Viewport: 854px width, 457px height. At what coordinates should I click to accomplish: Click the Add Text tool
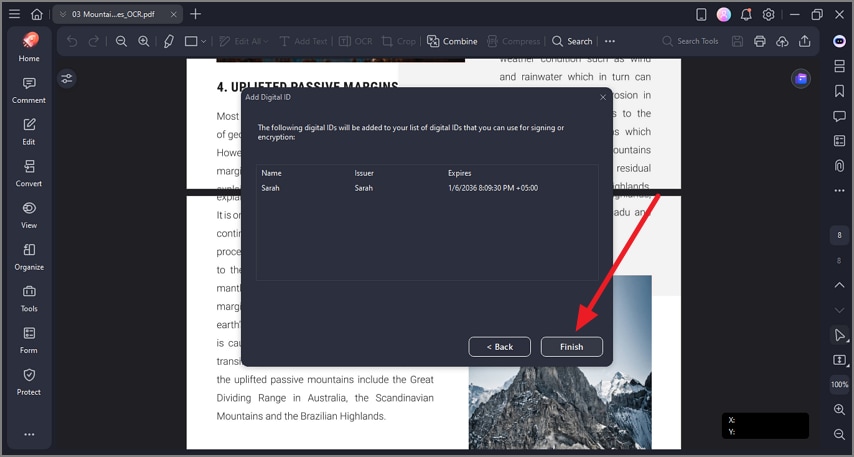pos(303,41)
